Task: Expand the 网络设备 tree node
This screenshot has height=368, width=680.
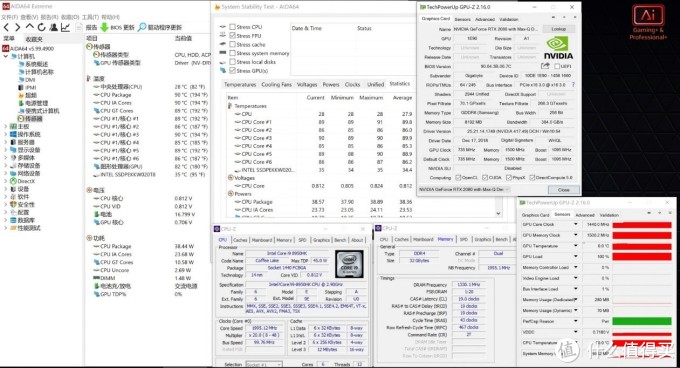Action: (6, 173)
